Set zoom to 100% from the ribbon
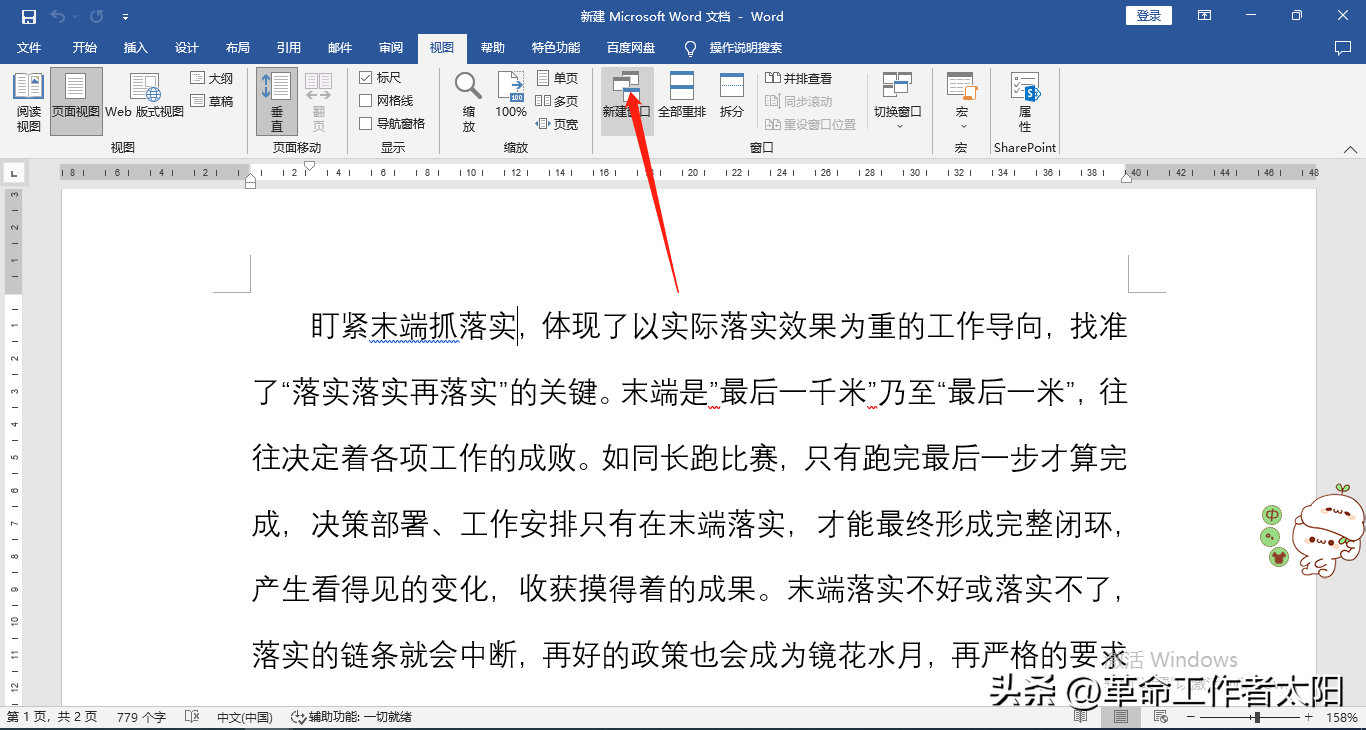 coord(511,96)
